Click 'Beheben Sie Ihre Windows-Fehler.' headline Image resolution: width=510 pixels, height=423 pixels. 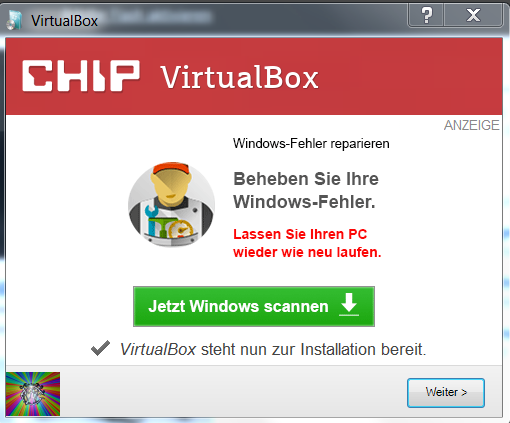(306, 190)
